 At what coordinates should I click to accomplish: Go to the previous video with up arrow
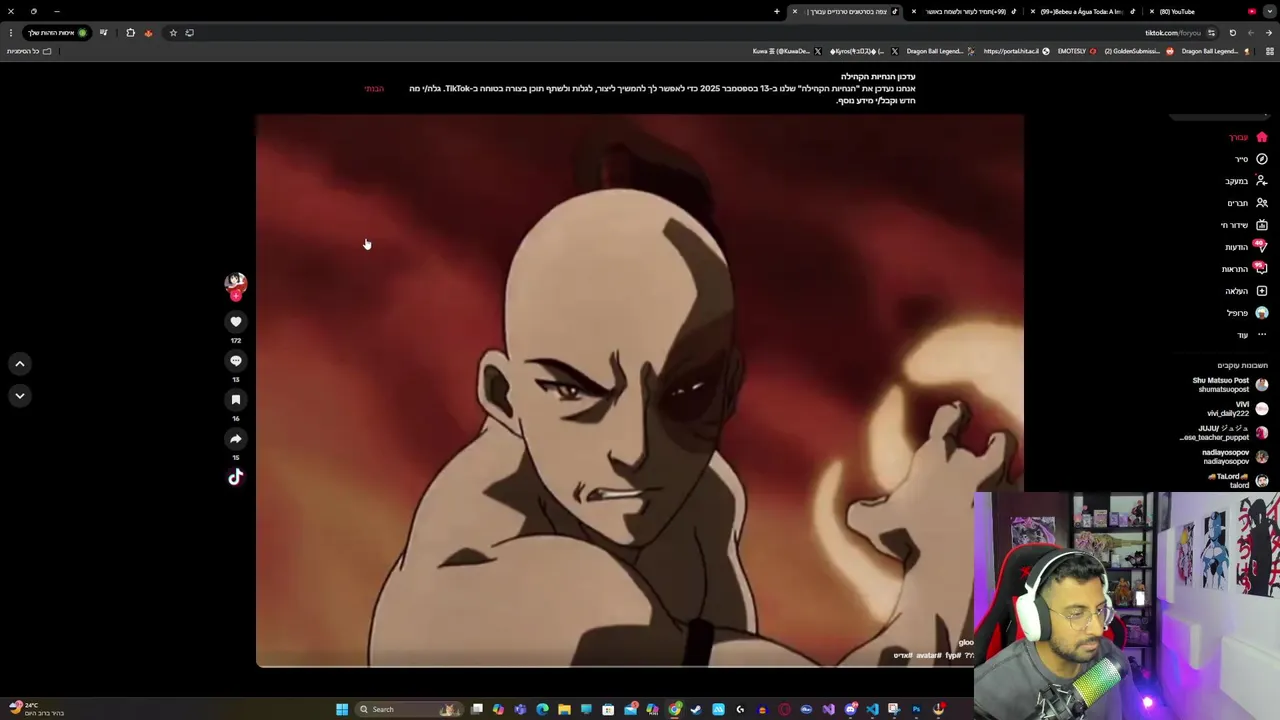(19, 364)
